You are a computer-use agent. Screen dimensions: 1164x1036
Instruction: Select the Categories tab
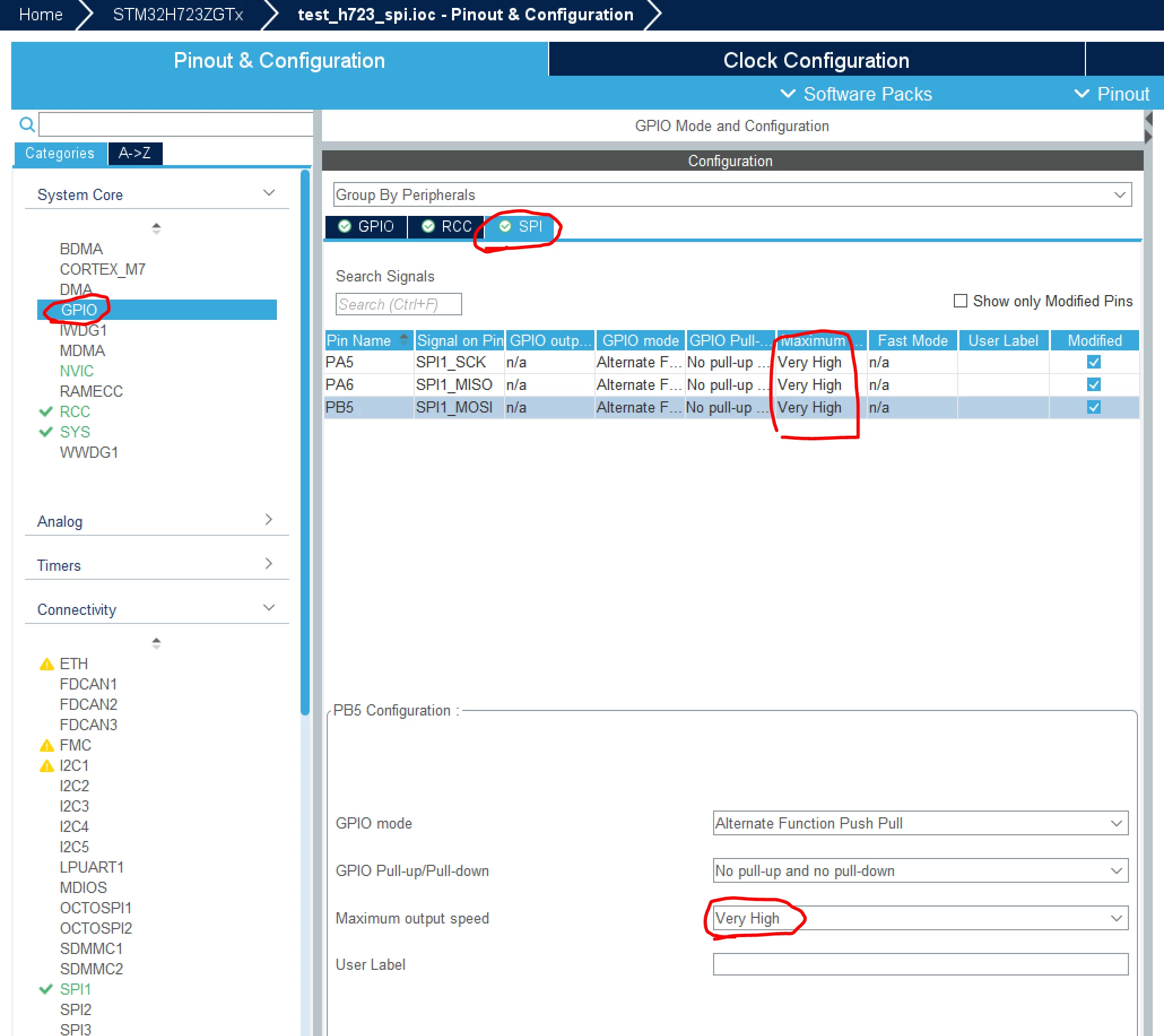[x=60, y=153]
